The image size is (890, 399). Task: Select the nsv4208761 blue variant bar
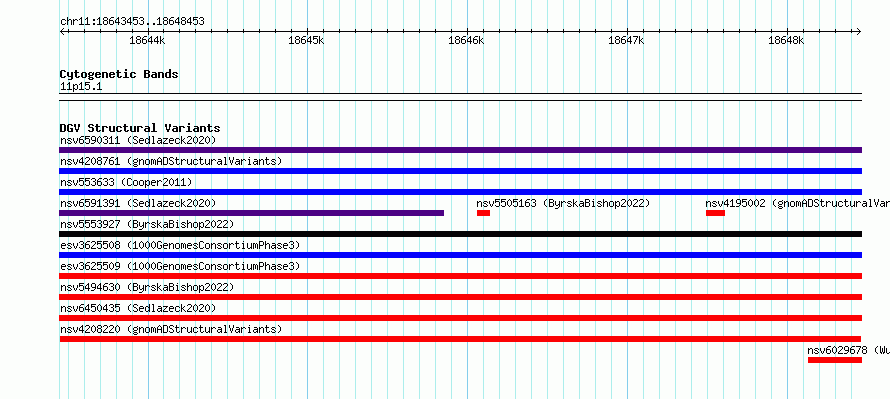pos(460,171)
